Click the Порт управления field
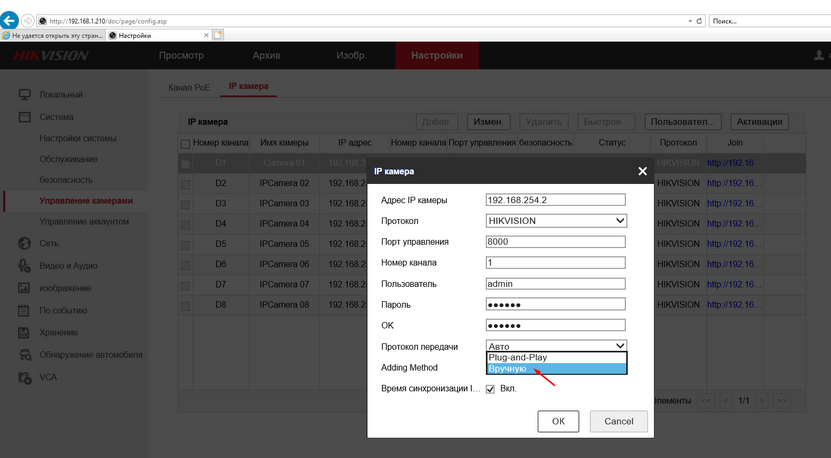This screenshot has height=458, width=831. click(555, 242)
